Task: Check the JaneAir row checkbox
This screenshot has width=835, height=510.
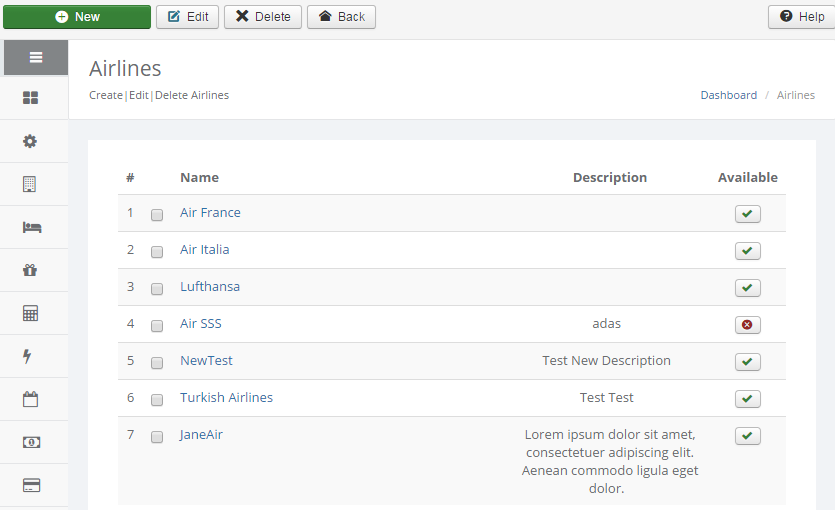Action: pos(157,437)
